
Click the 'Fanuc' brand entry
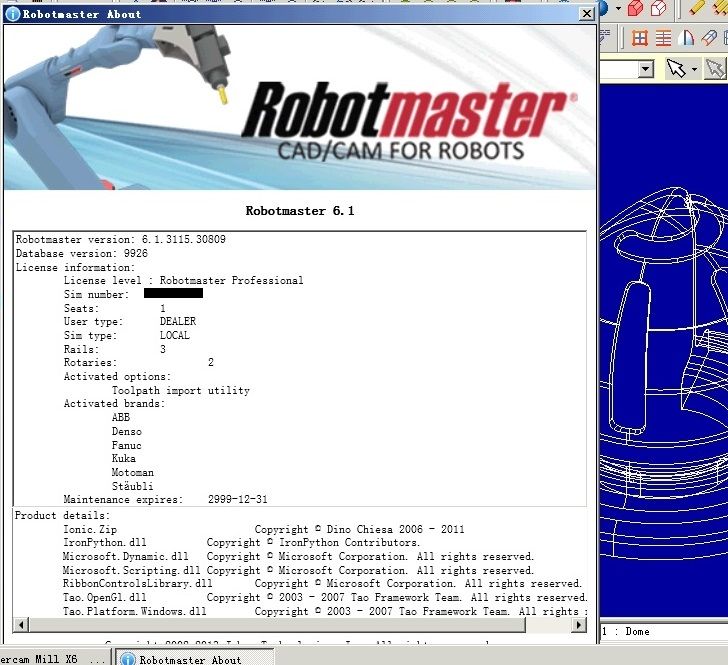click(x=126, y=445)
